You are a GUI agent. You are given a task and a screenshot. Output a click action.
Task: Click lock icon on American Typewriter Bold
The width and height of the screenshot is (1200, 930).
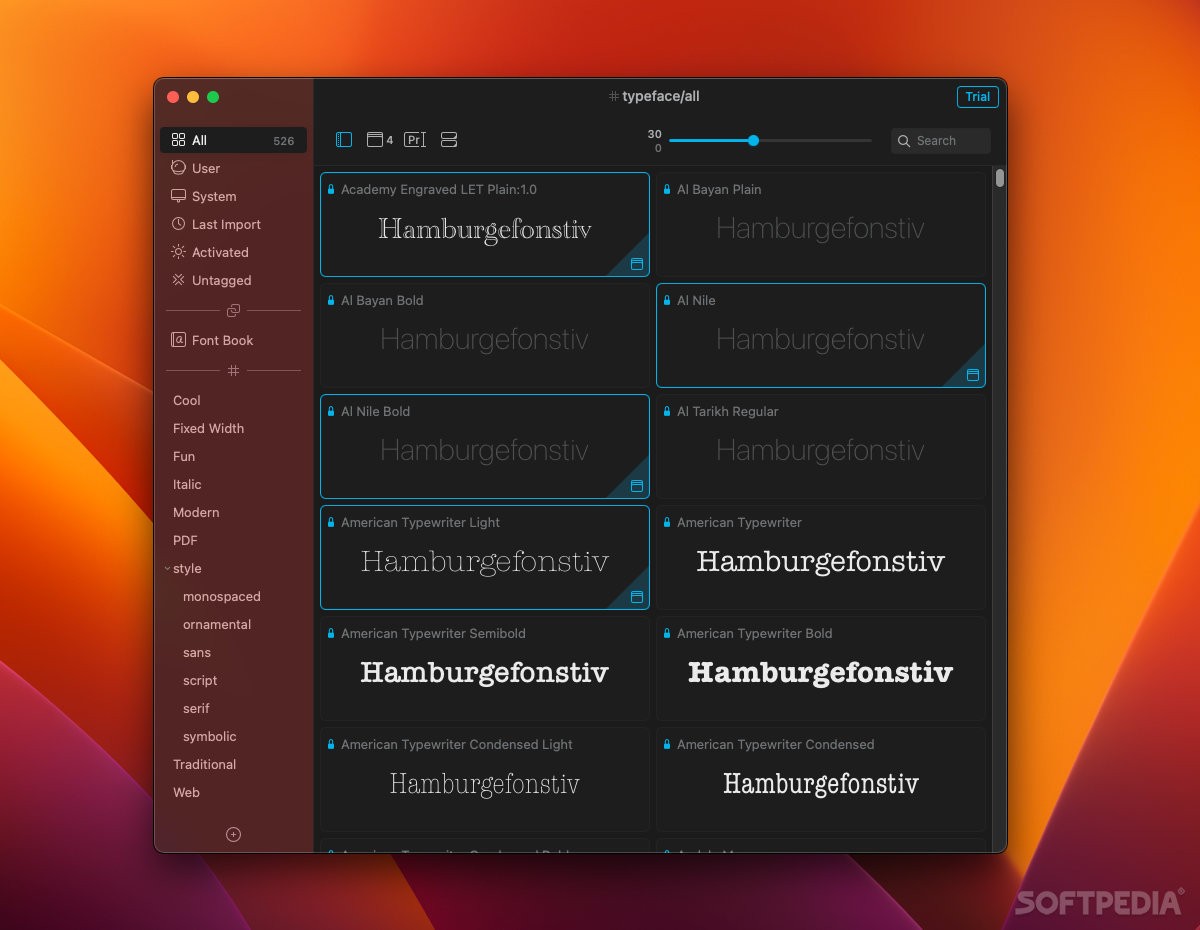point(667,633)
